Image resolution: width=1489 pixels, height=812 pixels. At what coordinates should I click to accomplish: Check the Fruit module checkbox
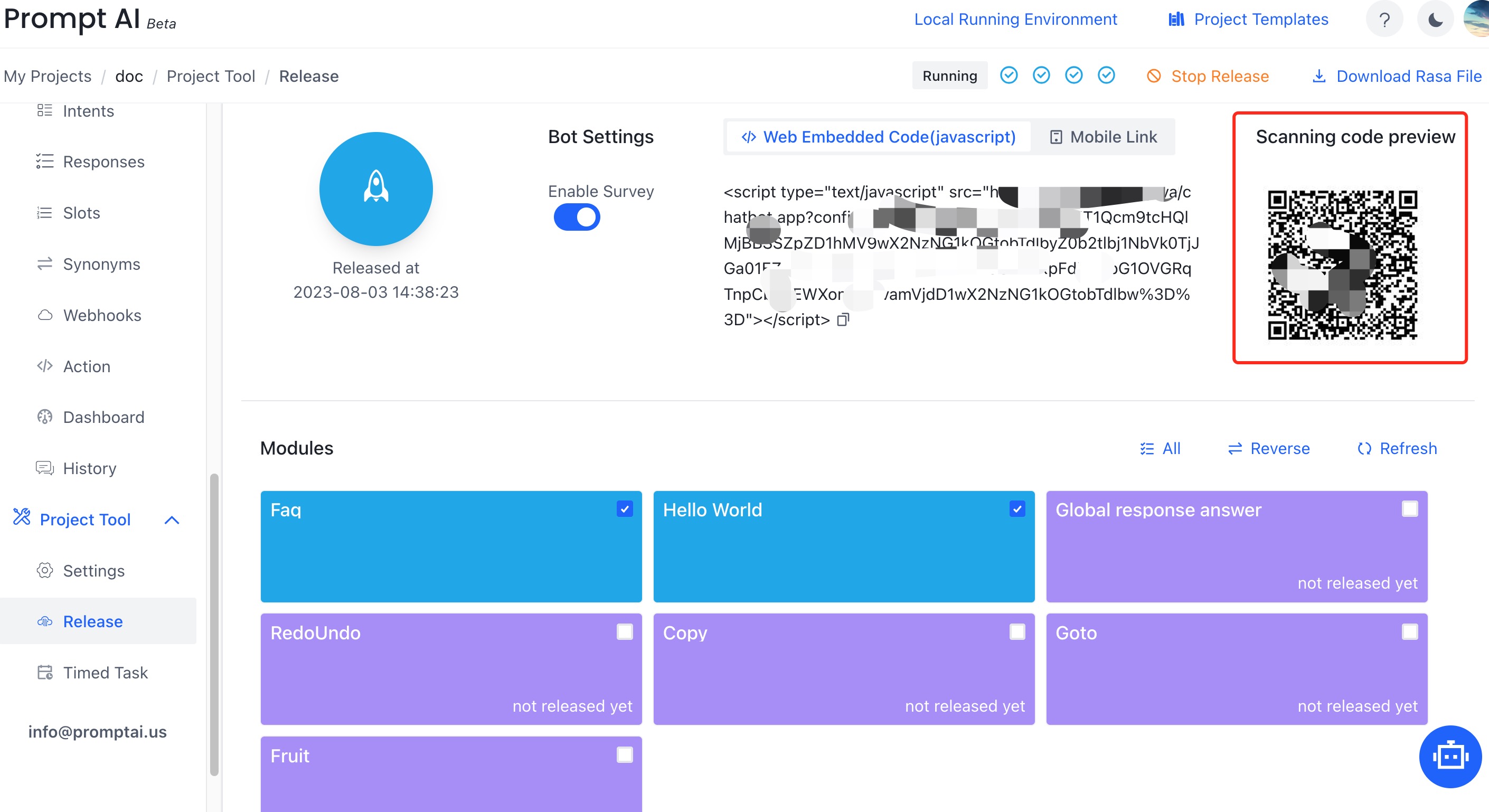coord(624,755)
